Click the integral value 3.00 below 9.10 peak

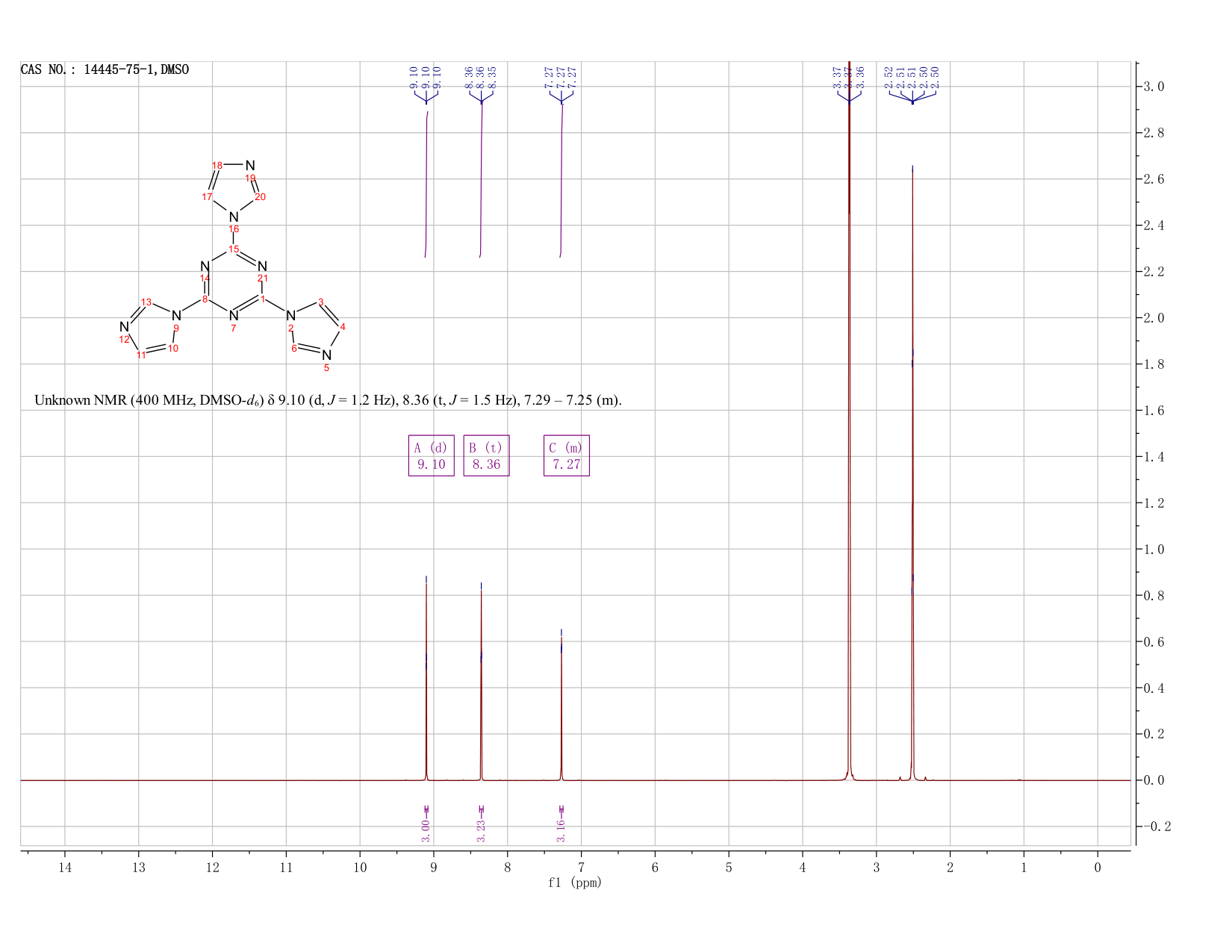[x=426, y=830]
